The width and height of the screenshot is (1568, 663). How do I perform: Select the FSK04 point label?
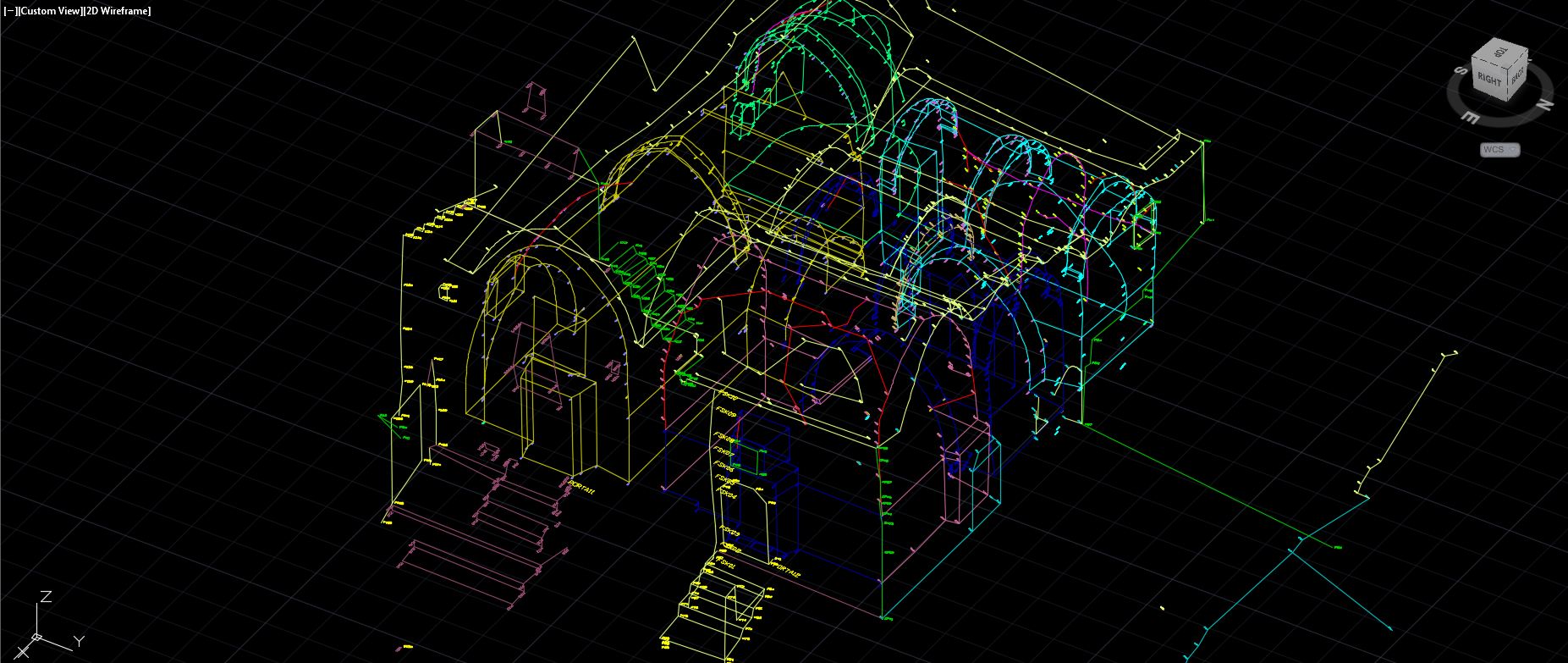pyautogui.click(x=726, y=493)
